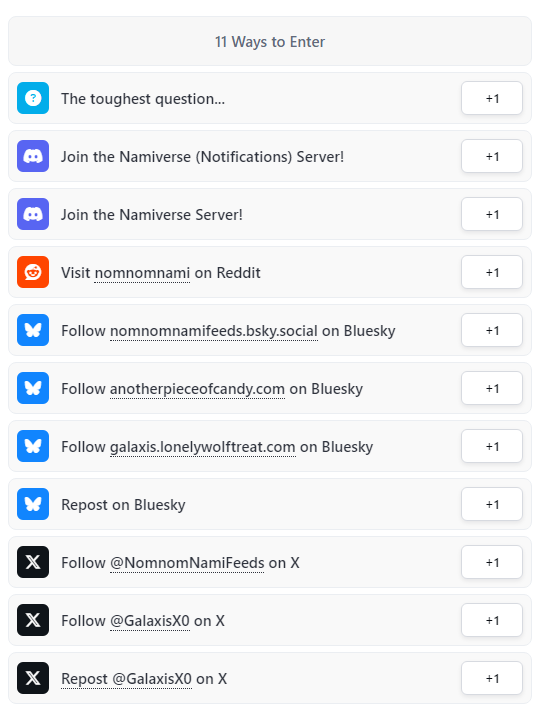The width and height of the screenshot is (540, 710).
Task: Click +1 button for Follow @GalaxisX0 on X
Action: coord(492,620)
